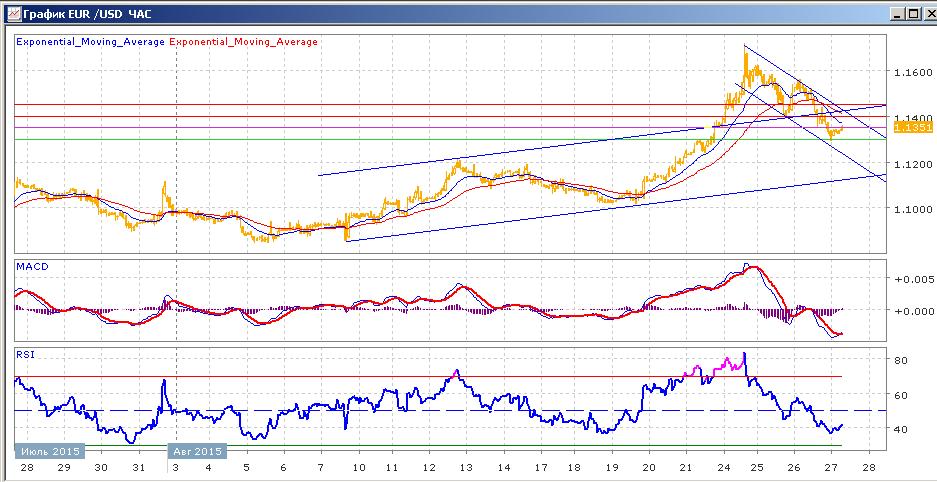The image size is (937, 482).
Task: Click the RSI scale value 40
Action: pyautogui.click(x=901, y=429)
